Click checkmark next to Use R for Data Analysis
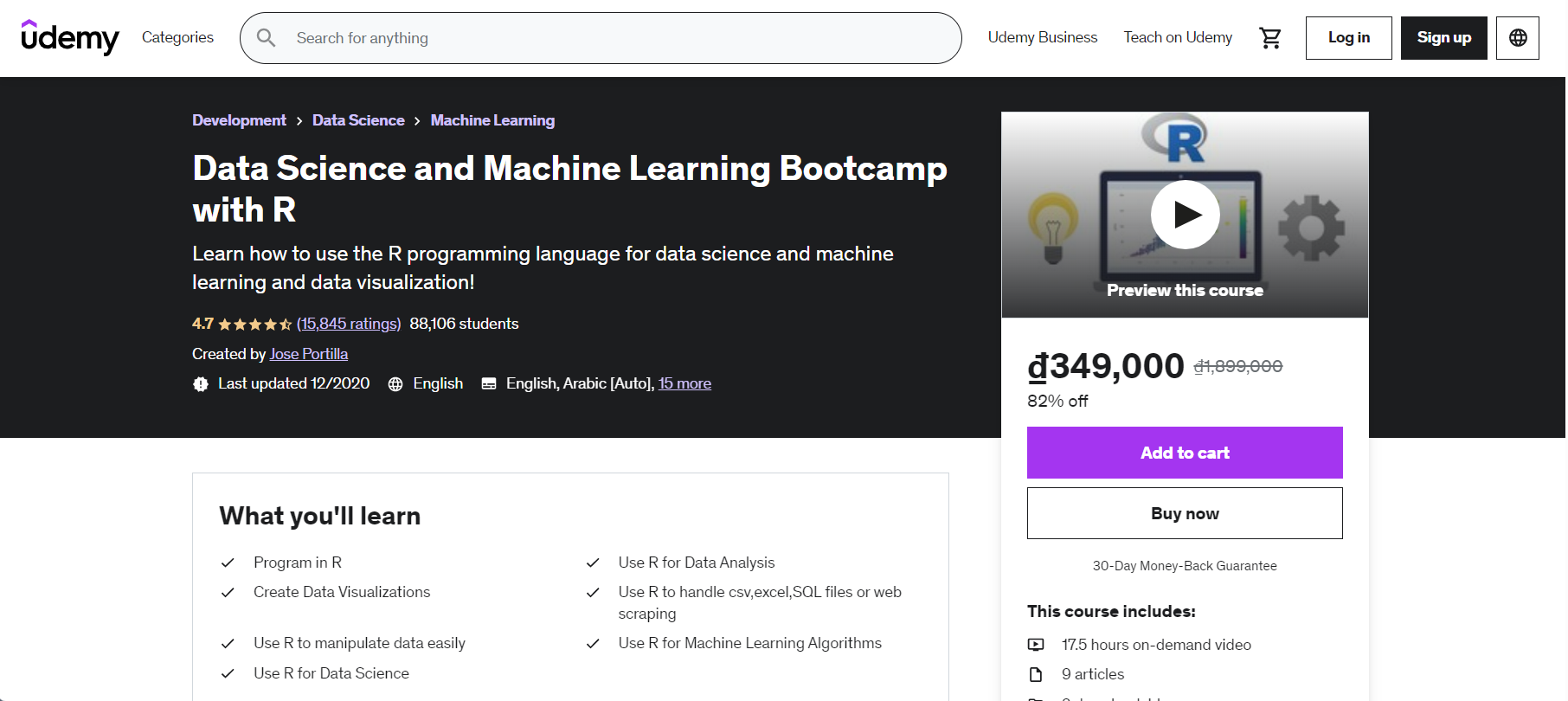This screenshot has height=701, width=1568. [593, 563]
